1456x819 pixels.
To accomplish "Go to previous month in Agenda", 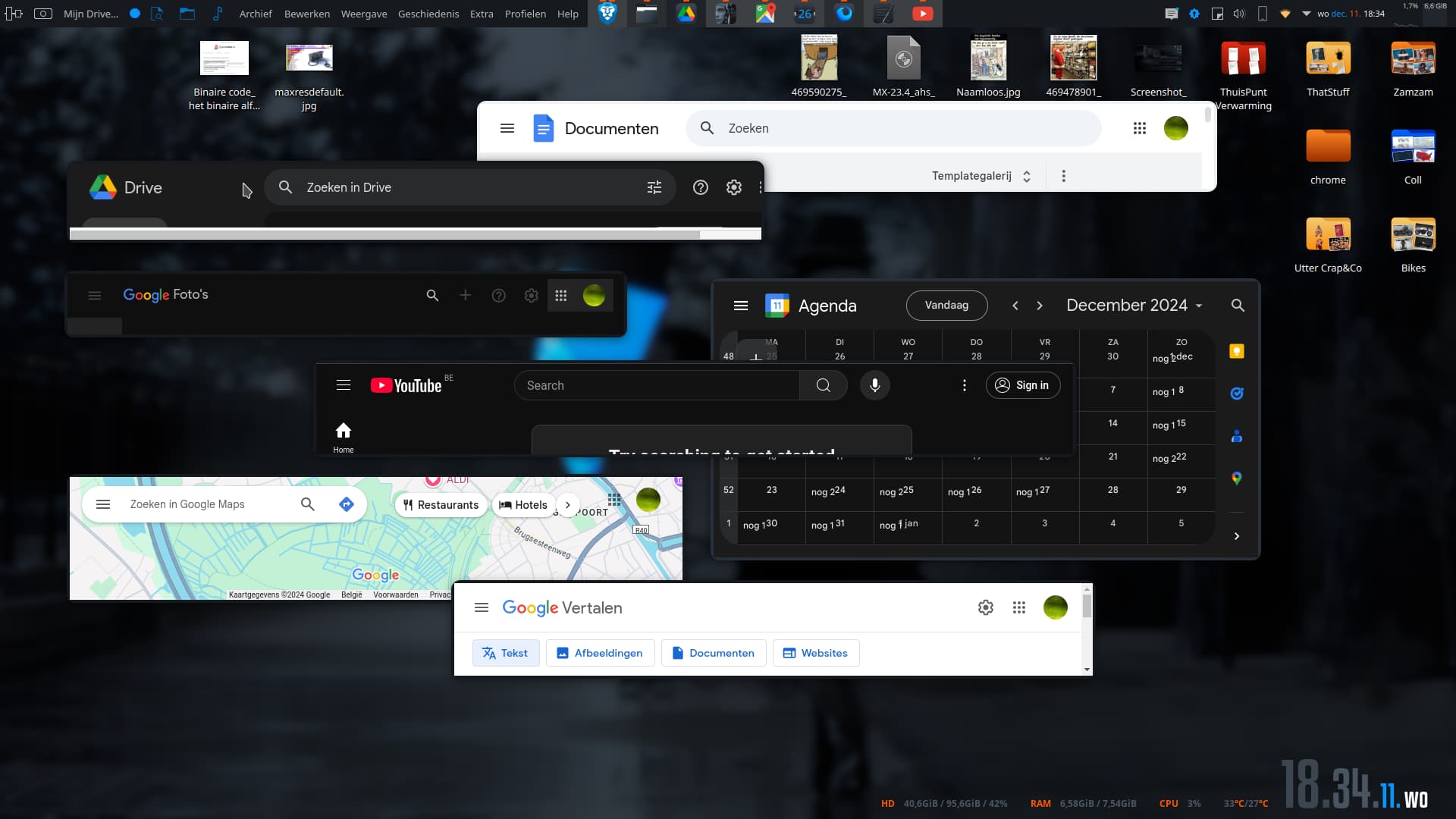I will tap(1015, 306).
